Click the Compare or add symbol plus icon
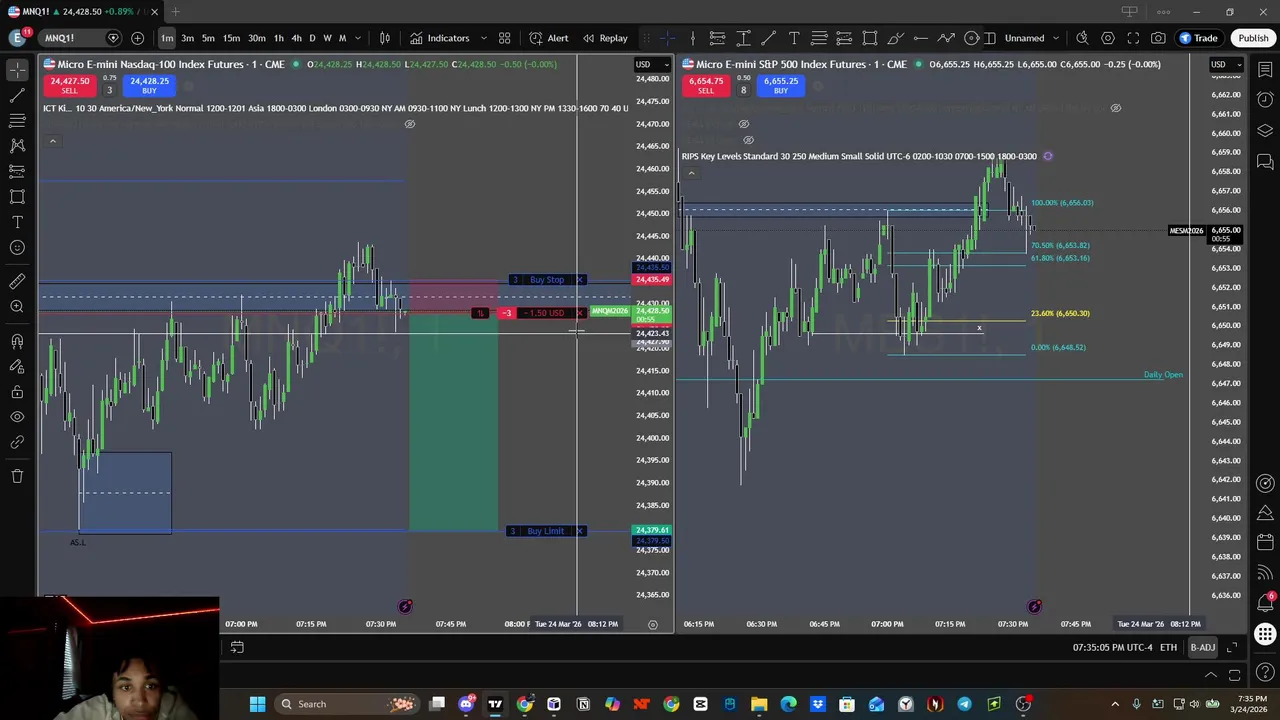 coord(137,38)
